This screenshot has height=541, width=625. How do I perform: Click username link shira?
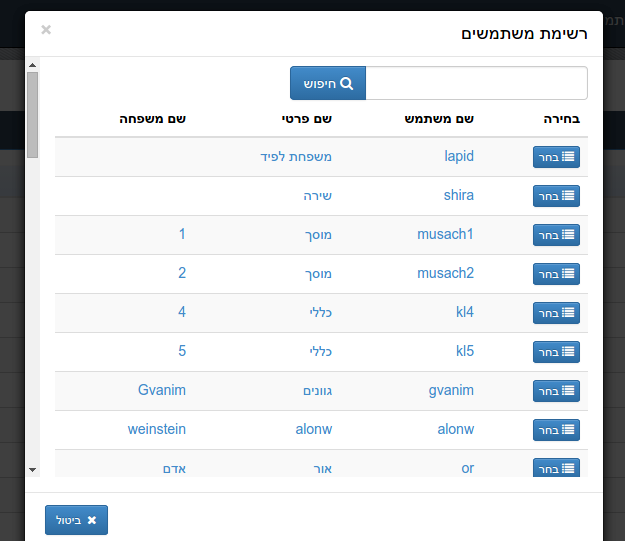coord(459,195)
